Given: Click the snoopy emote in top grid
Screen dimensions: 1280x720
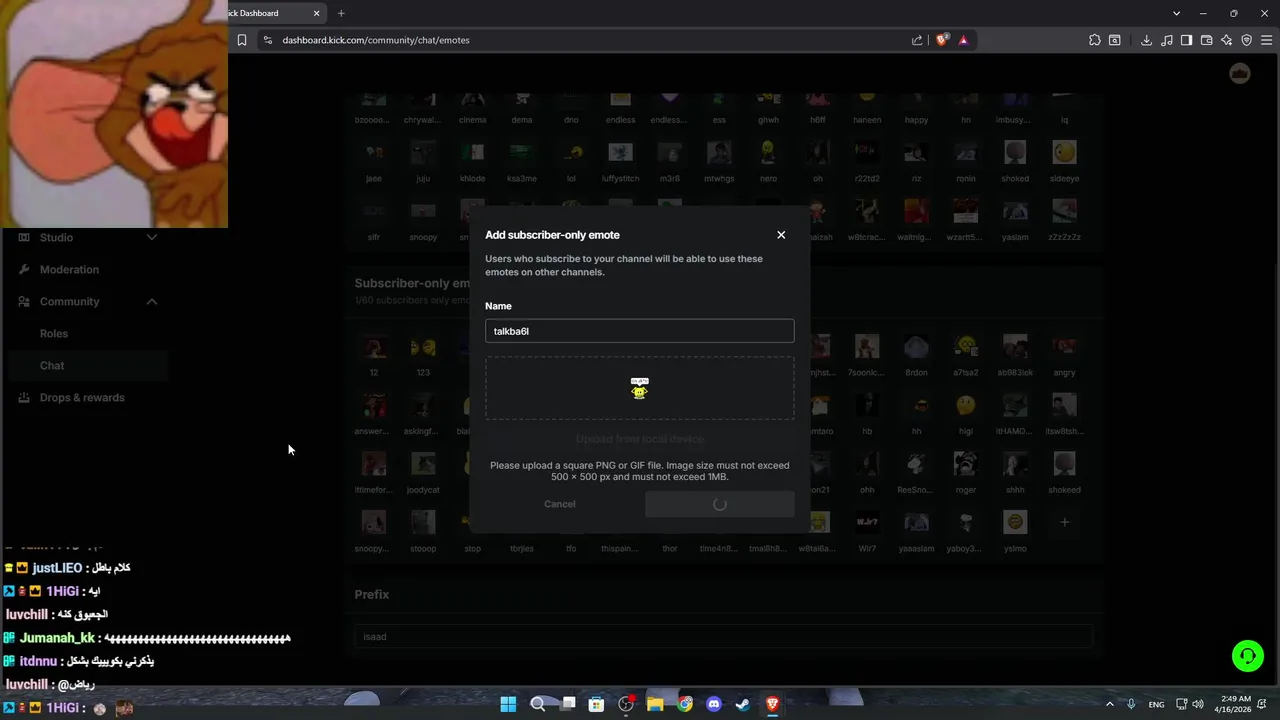Looking at the screenshot, I should pos(423,212).
